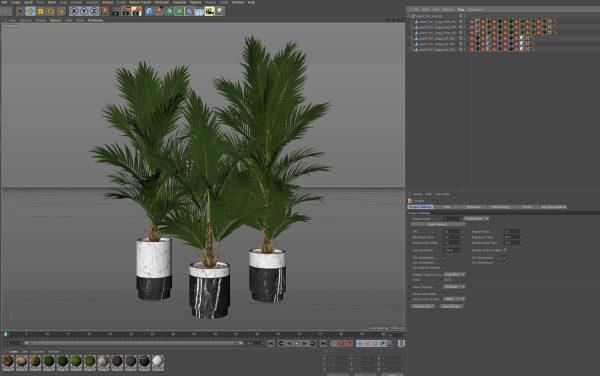Activate the Move tool in the top toolbar
The height and width of the screenshot is (376, 600).
(x=31, y=11)
